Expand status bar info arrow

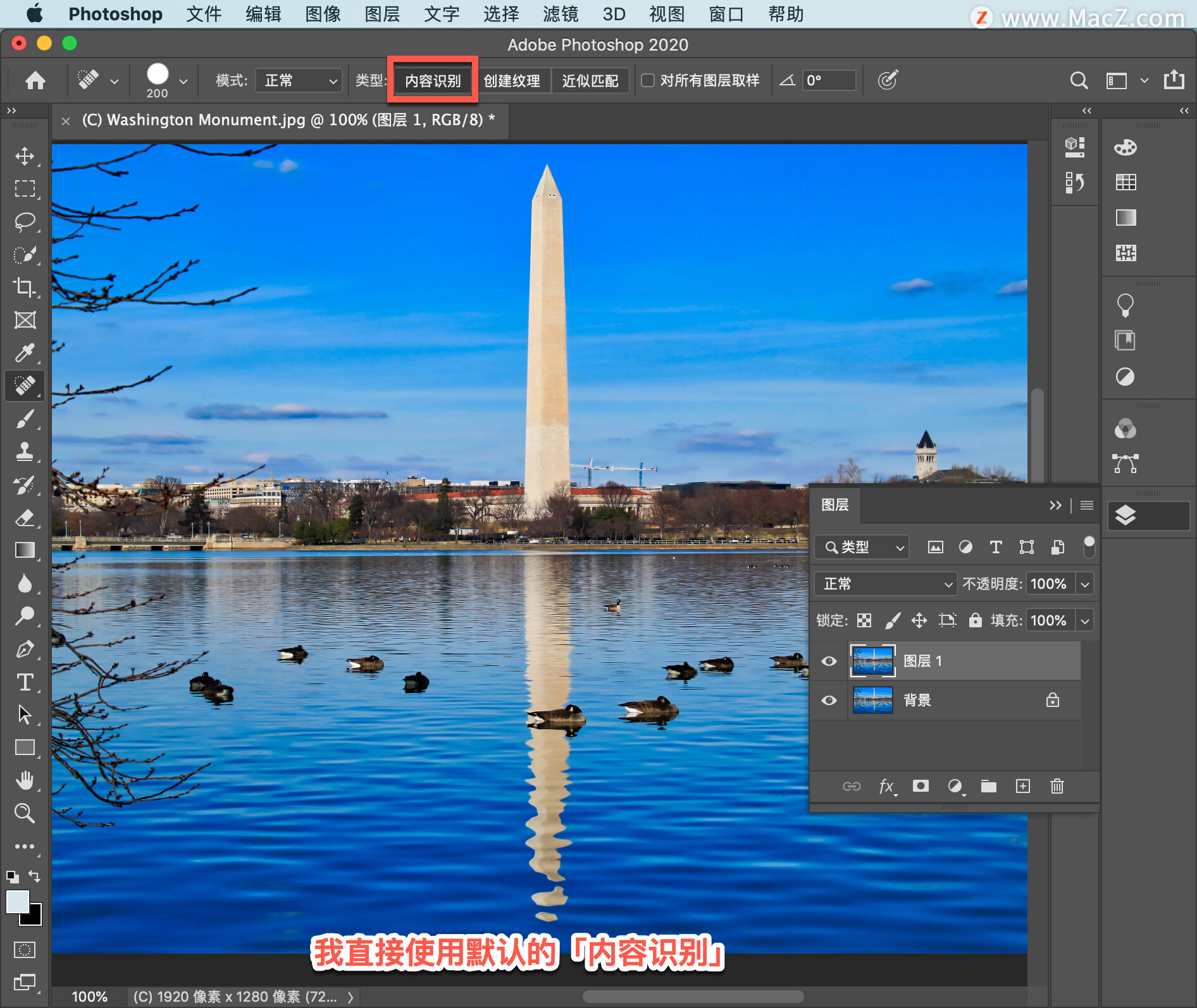(x=350, y=997)
